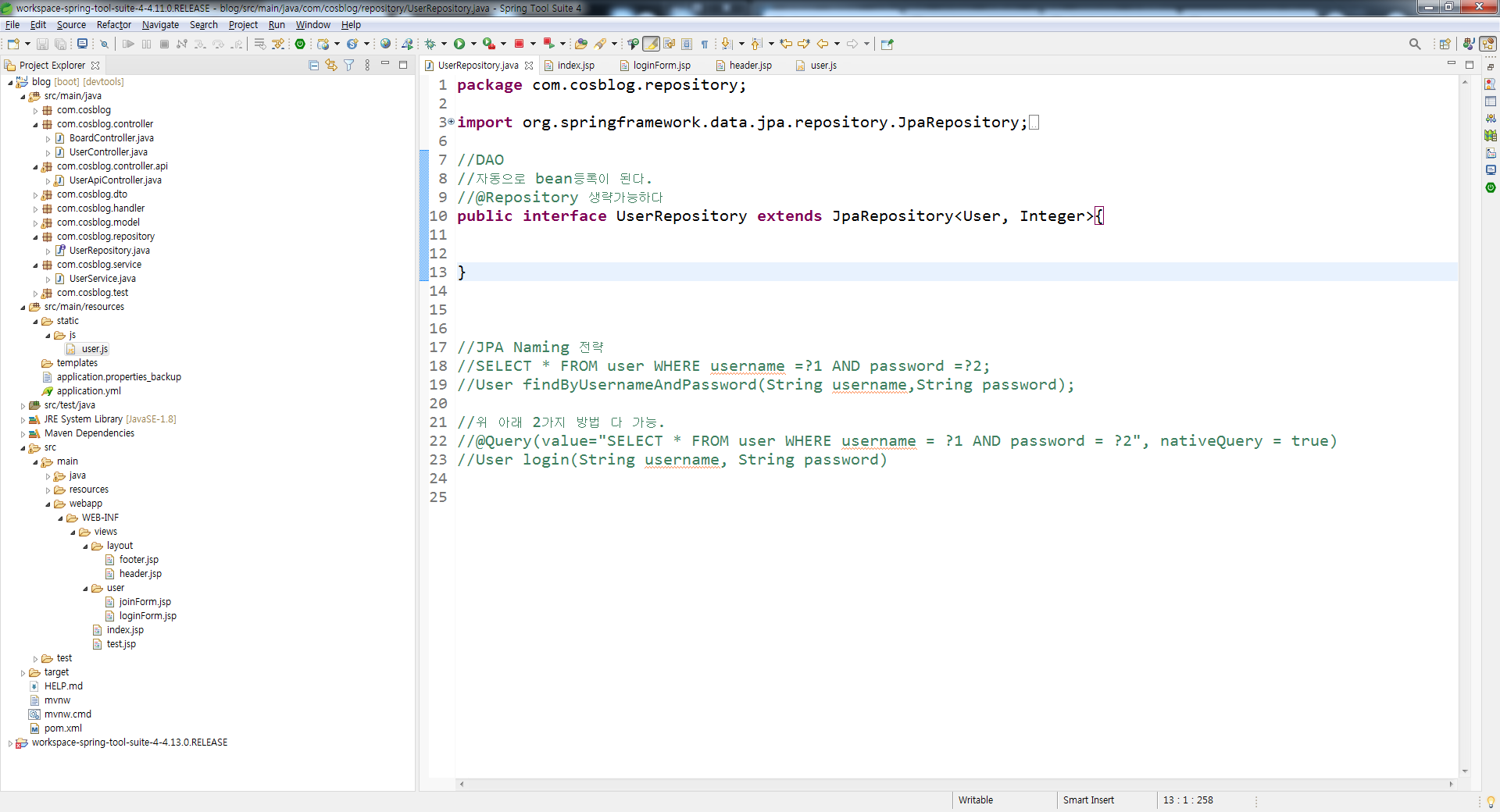Select application.yml in the tree
The width and height of the screenshot is (1500, 812).
coord(88,391)
